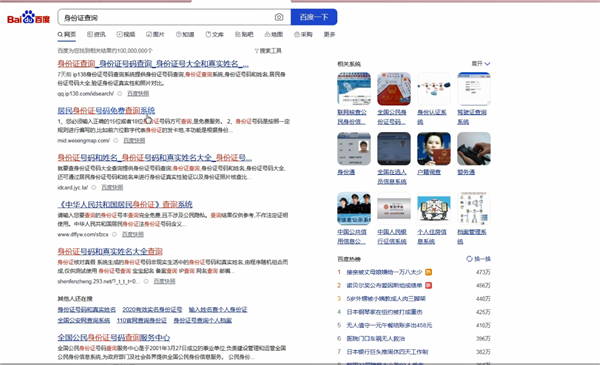Open 百度快照 for www.dffyw.com result

pos(133,234)
